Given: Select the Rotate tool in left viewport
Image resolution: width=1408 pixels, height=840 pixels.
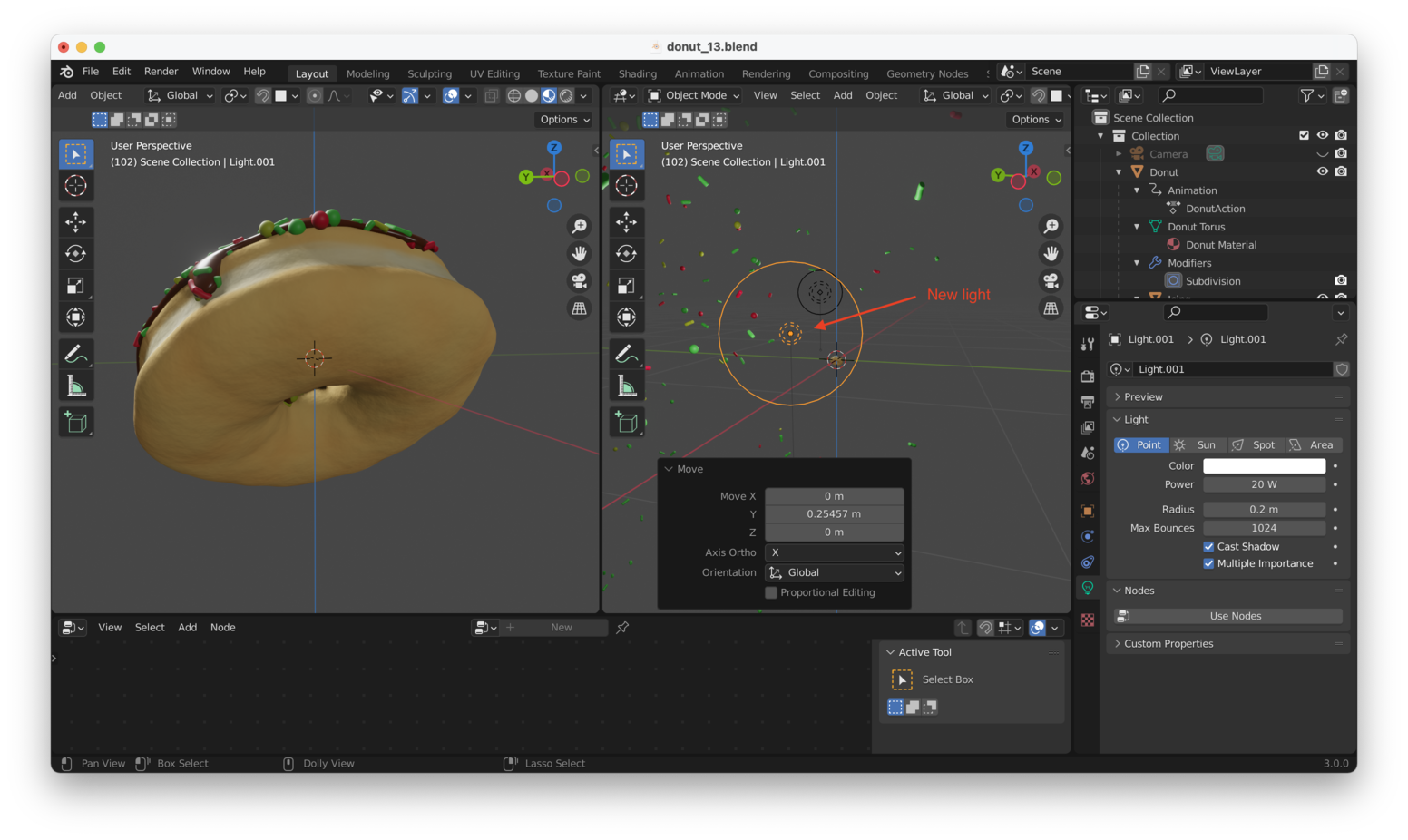Looking at the screenshot, I should 76,254.
